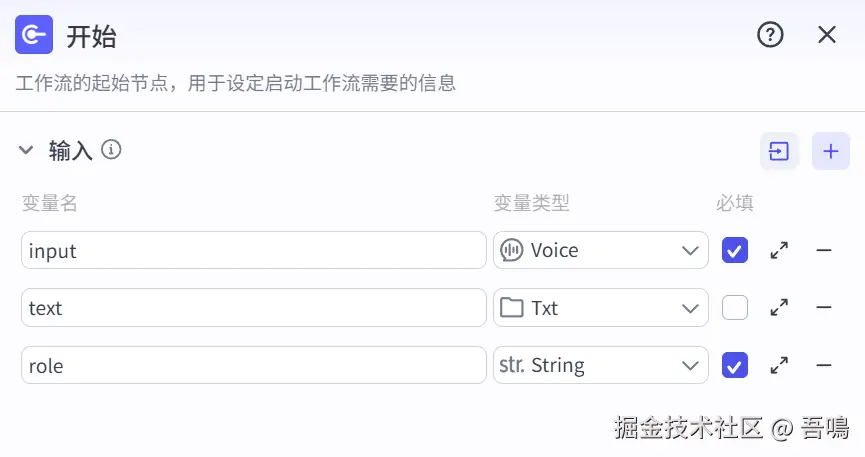The image size is (865, 457).
Task: Open the Voice variable type dropdown
Action: pyautogui.click(x=600, y=250)
